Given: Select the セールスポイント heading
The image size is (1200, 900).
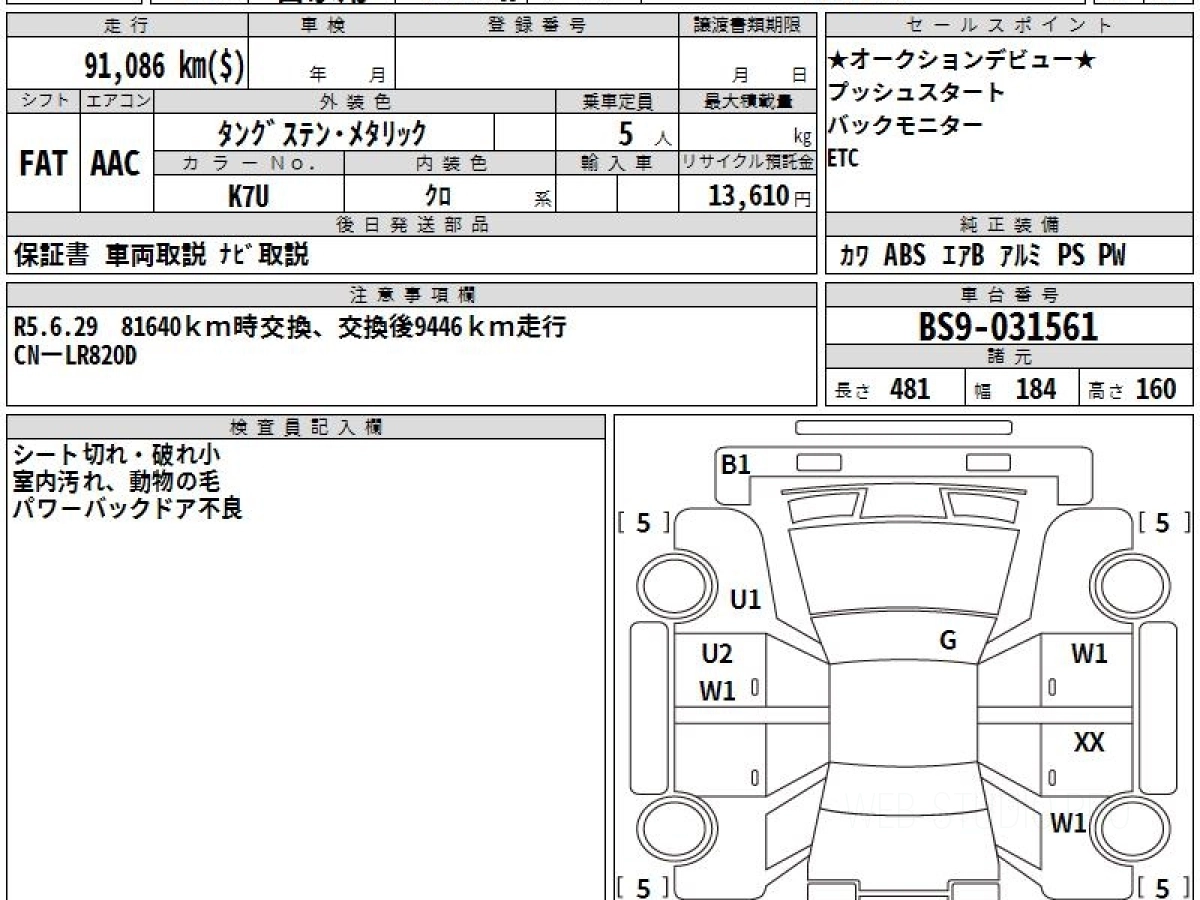Looking at the screenshot, I should (x=1009, y=26).
